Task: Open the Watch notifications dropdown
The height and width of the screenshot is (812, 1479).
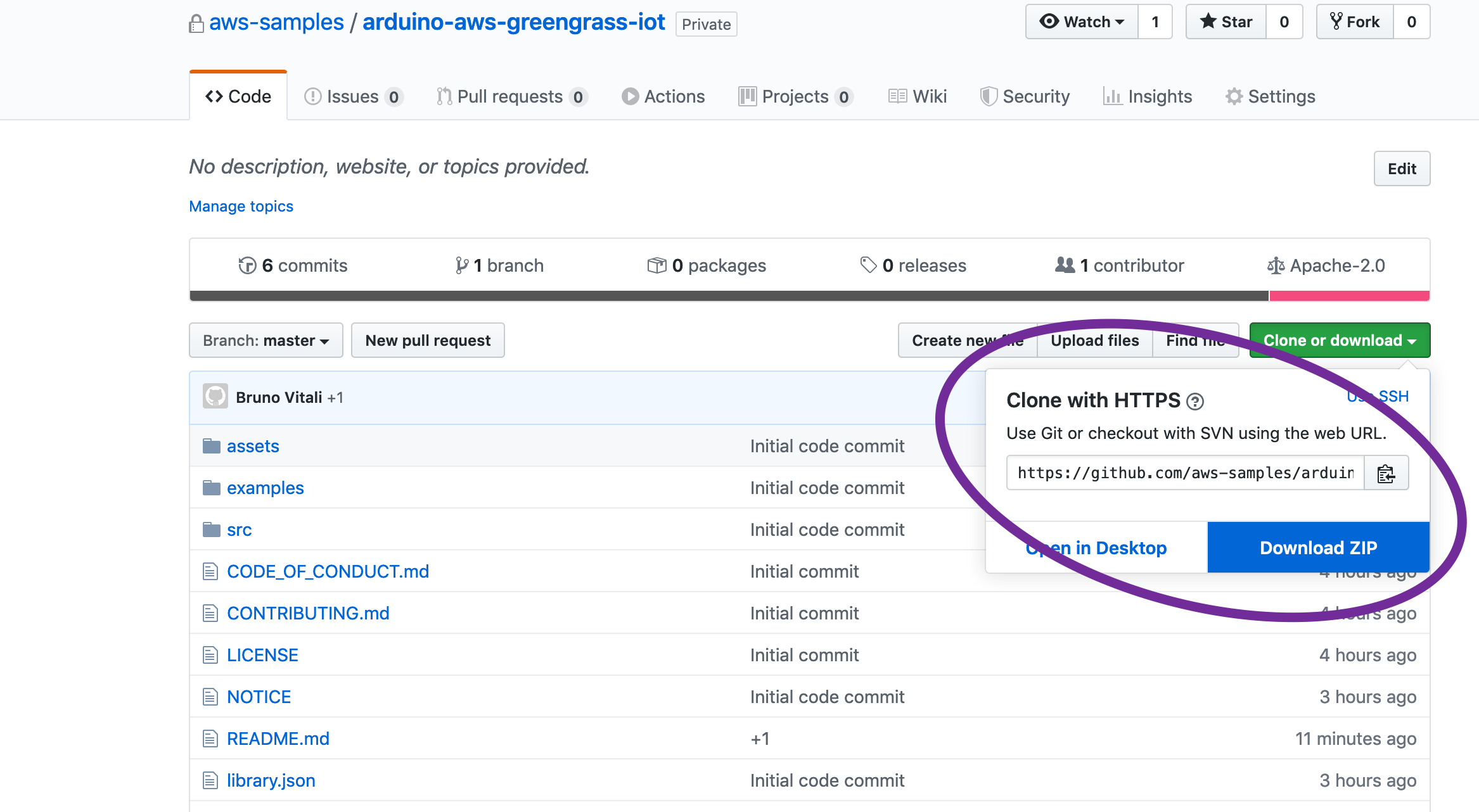Action: point(1082,22)
